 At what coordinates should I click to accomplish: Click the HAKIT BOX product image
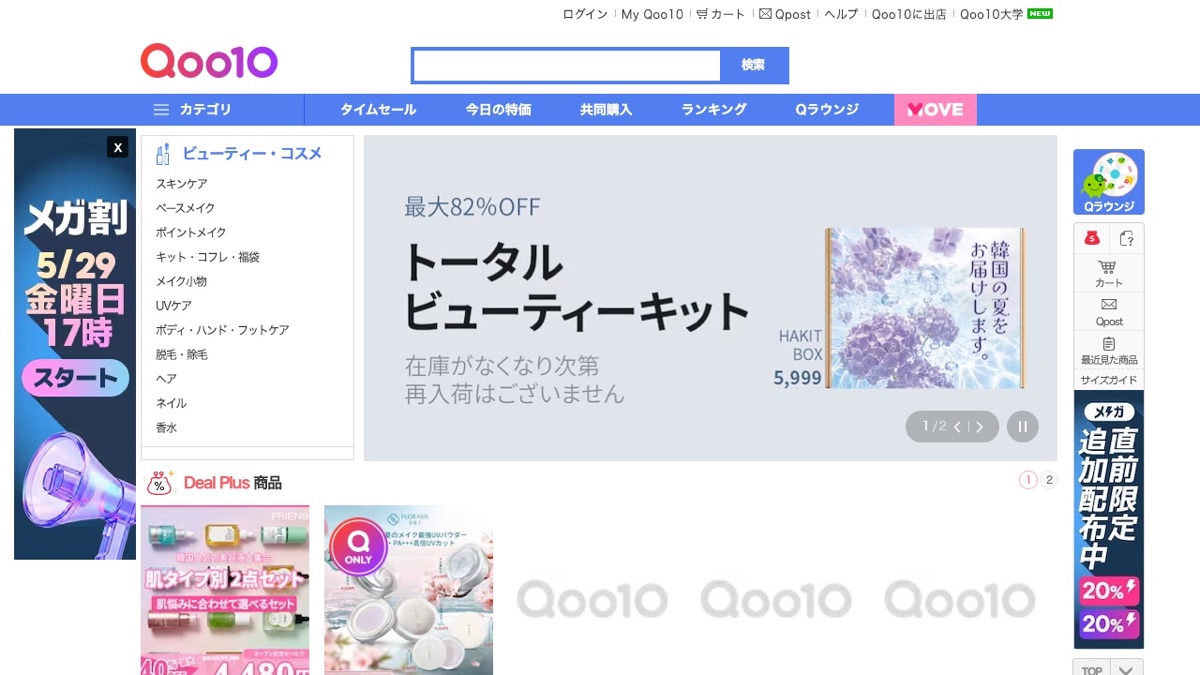(x=925, y=308)
